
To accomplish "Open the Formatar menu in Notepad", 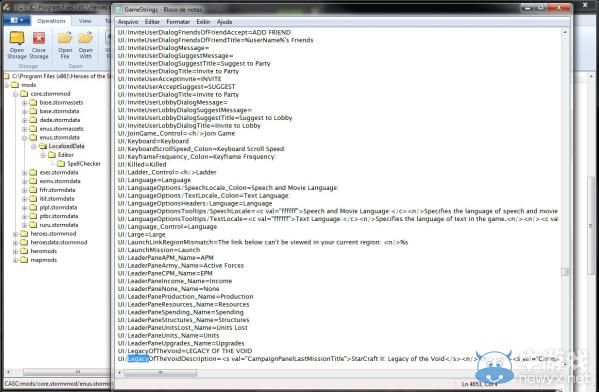I will [x=178, y=22].
